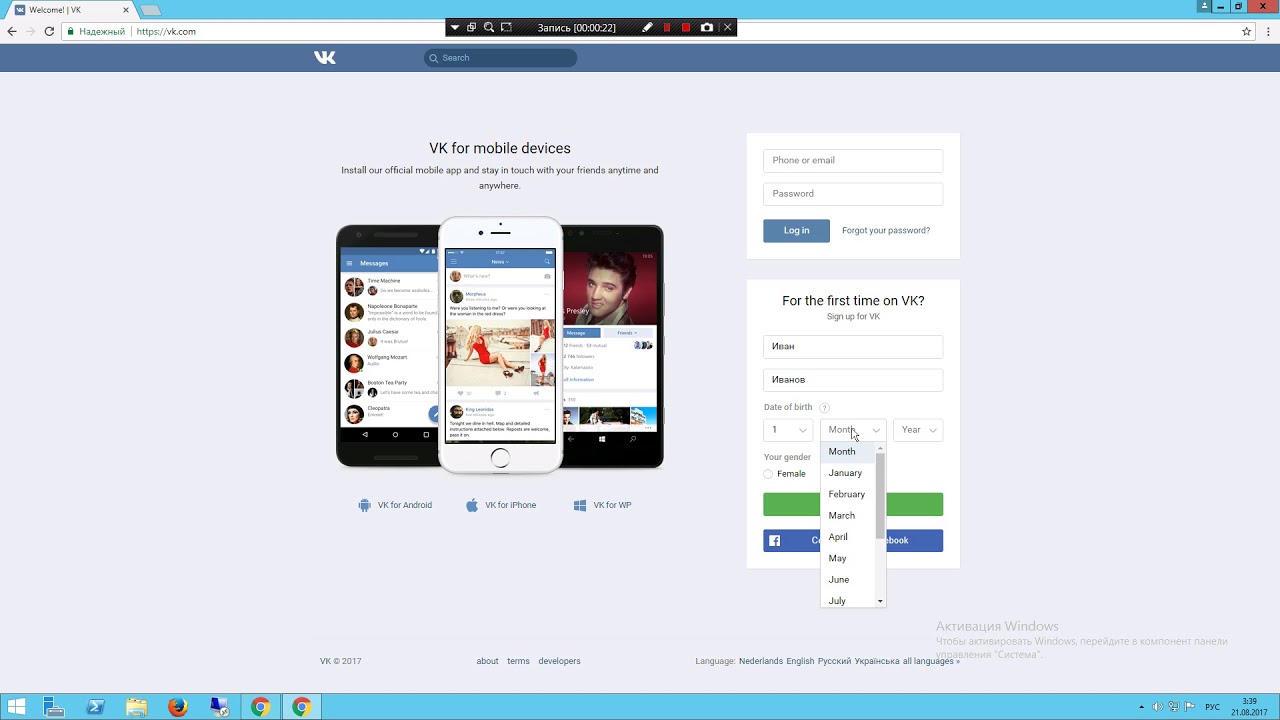The height and width of the screenshot is (720, 1280).
Task: Click the network icon in system tray
Action: click(1173, 707)
